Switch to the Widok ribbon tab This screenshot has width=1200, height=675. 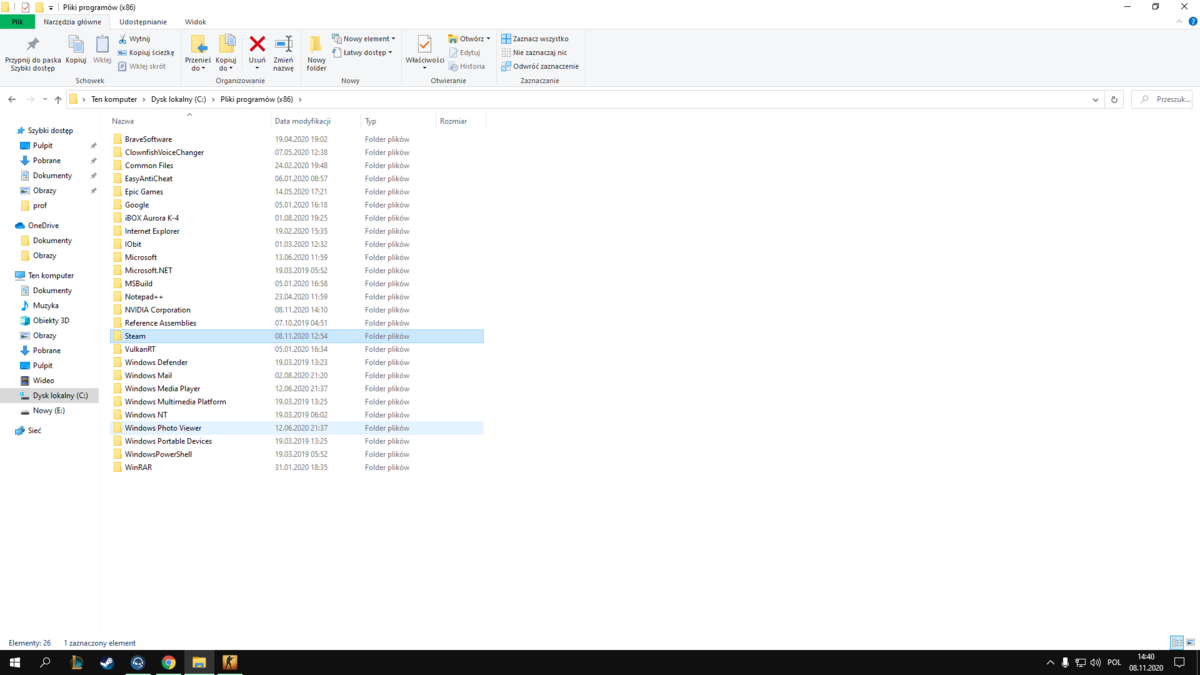pos(195,21)
